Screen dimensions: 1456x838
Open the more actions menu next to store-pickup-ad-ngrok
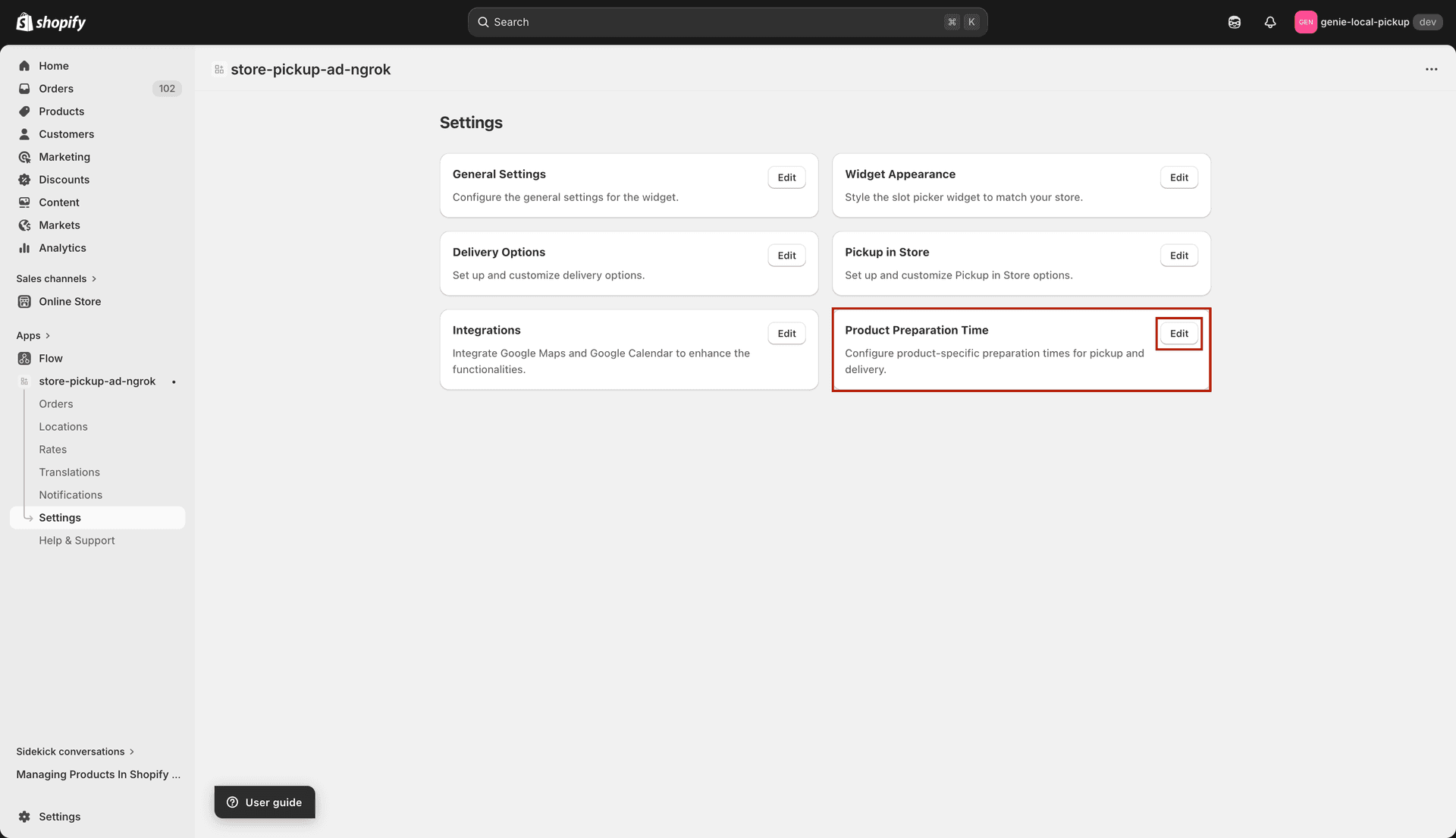1432,69
